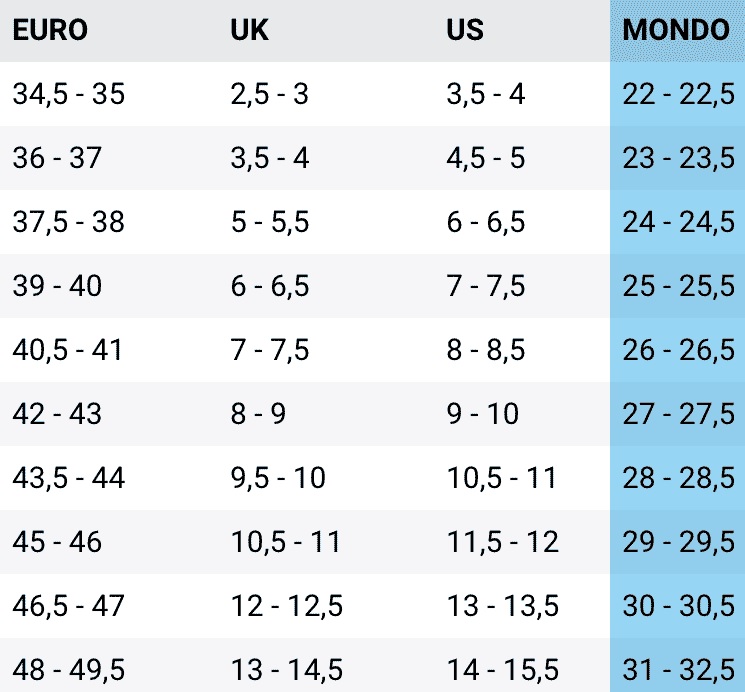Click MONDO size 22 - 22,5
Viewport: 745px width, 692px height.
pos(678,94)
